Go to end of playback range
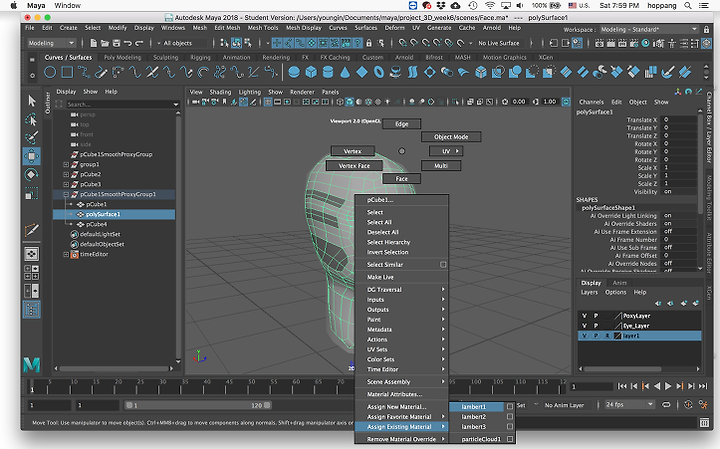This screenshot has width=720, height=449. coord(703,386)
